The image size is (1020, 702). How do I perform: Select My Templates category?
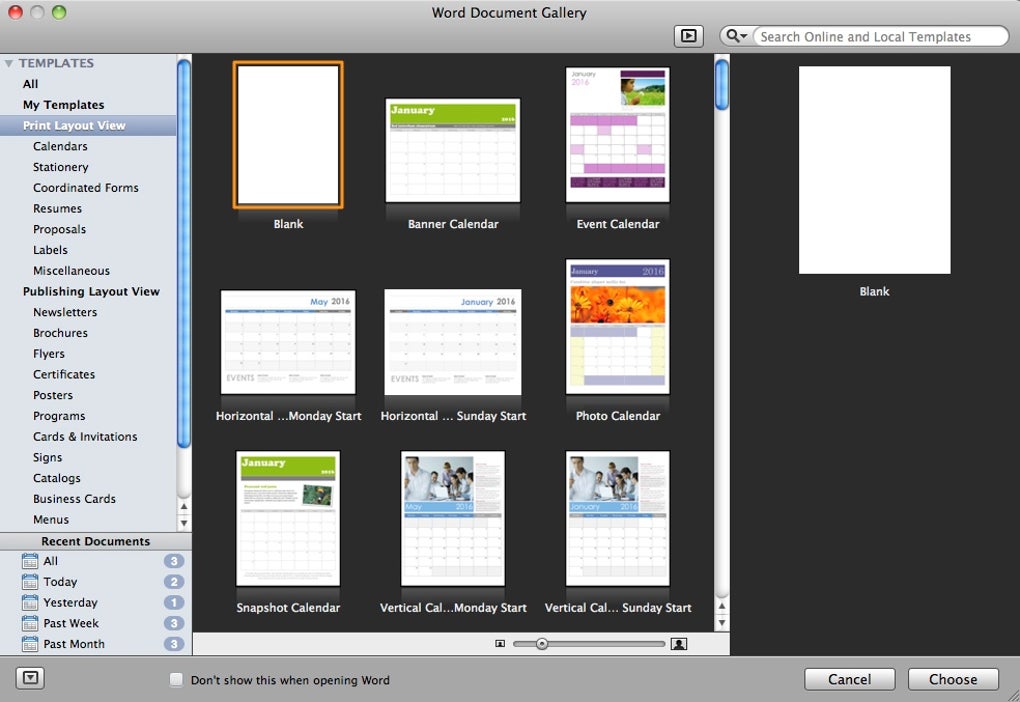pos(88,105)
